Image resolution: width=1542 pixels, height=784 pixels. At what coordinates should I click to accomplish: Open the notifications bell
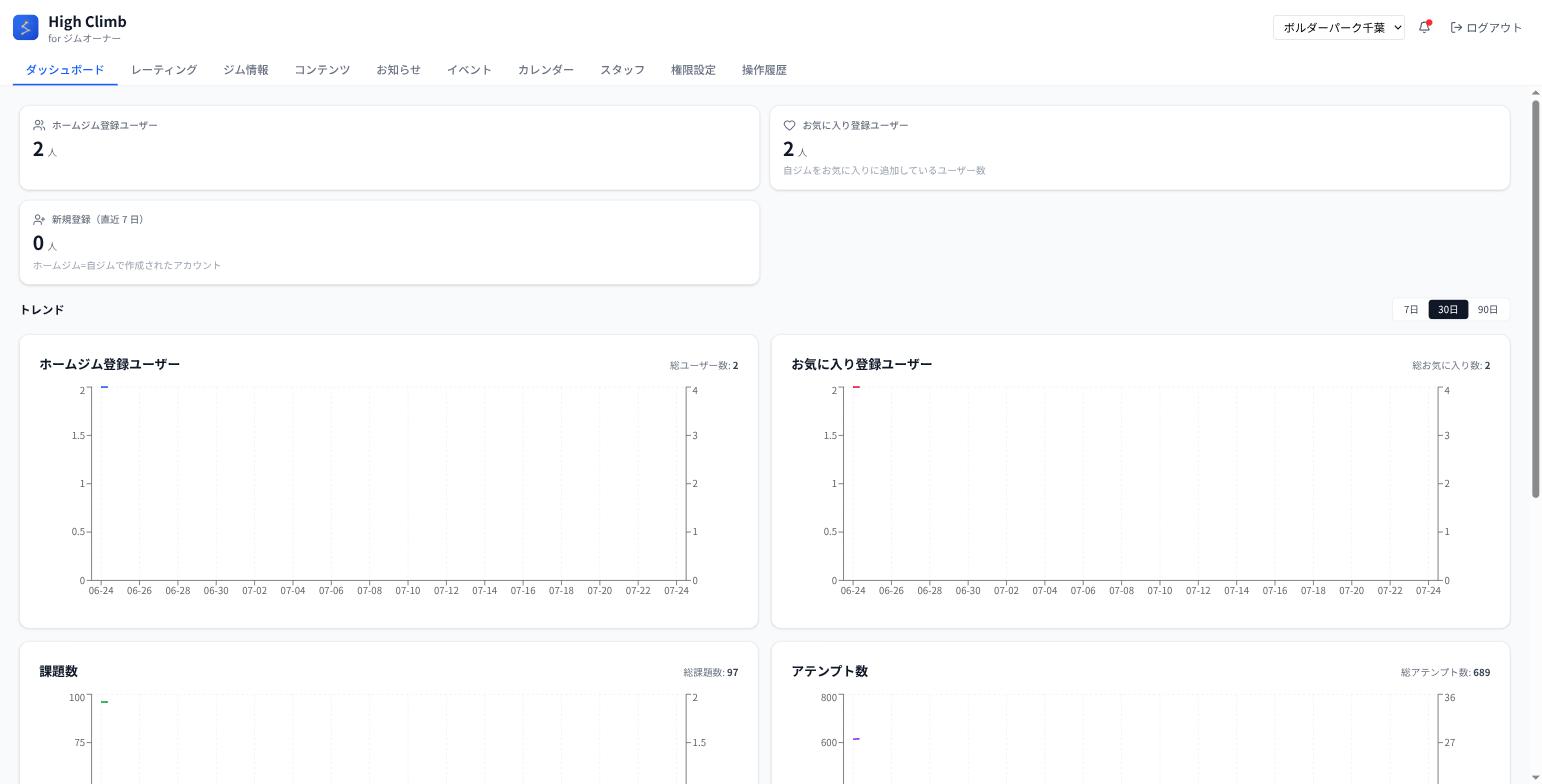pyautogui.click(x=1425, y=27)
